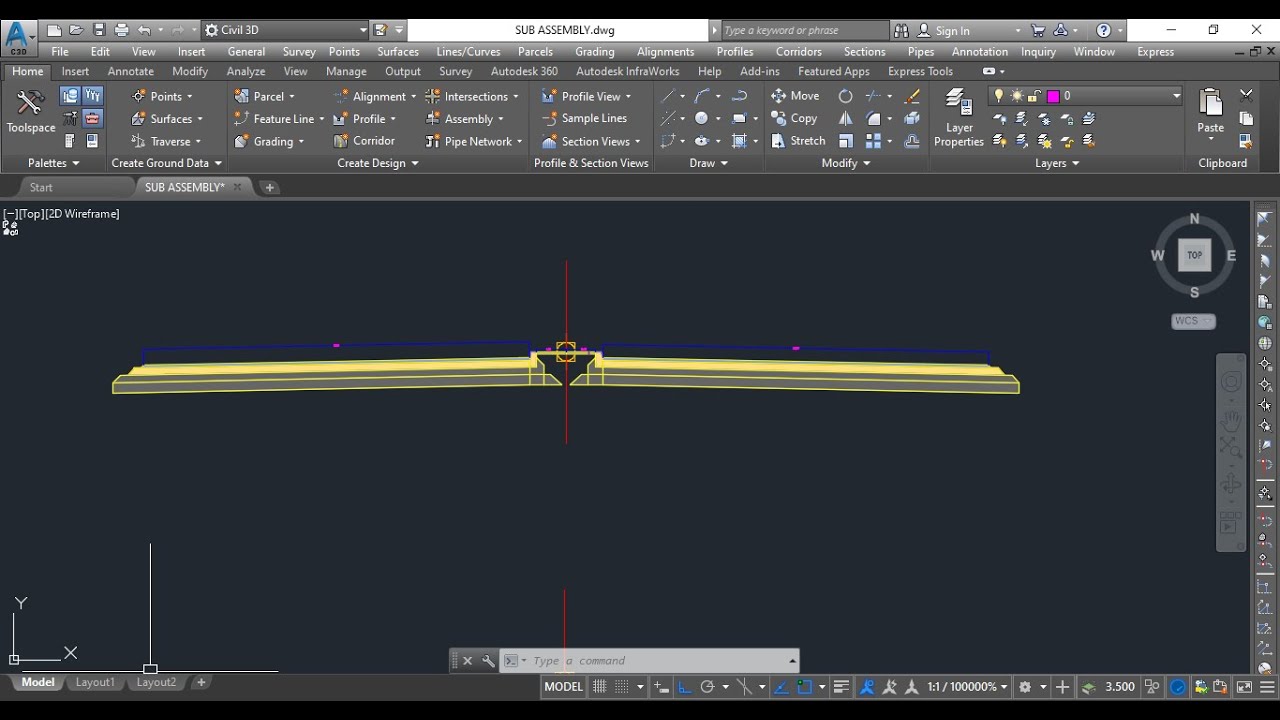Viewport: 1280px width, 720px height.
Task: Click the keyword search box
Action: [803, 30]
